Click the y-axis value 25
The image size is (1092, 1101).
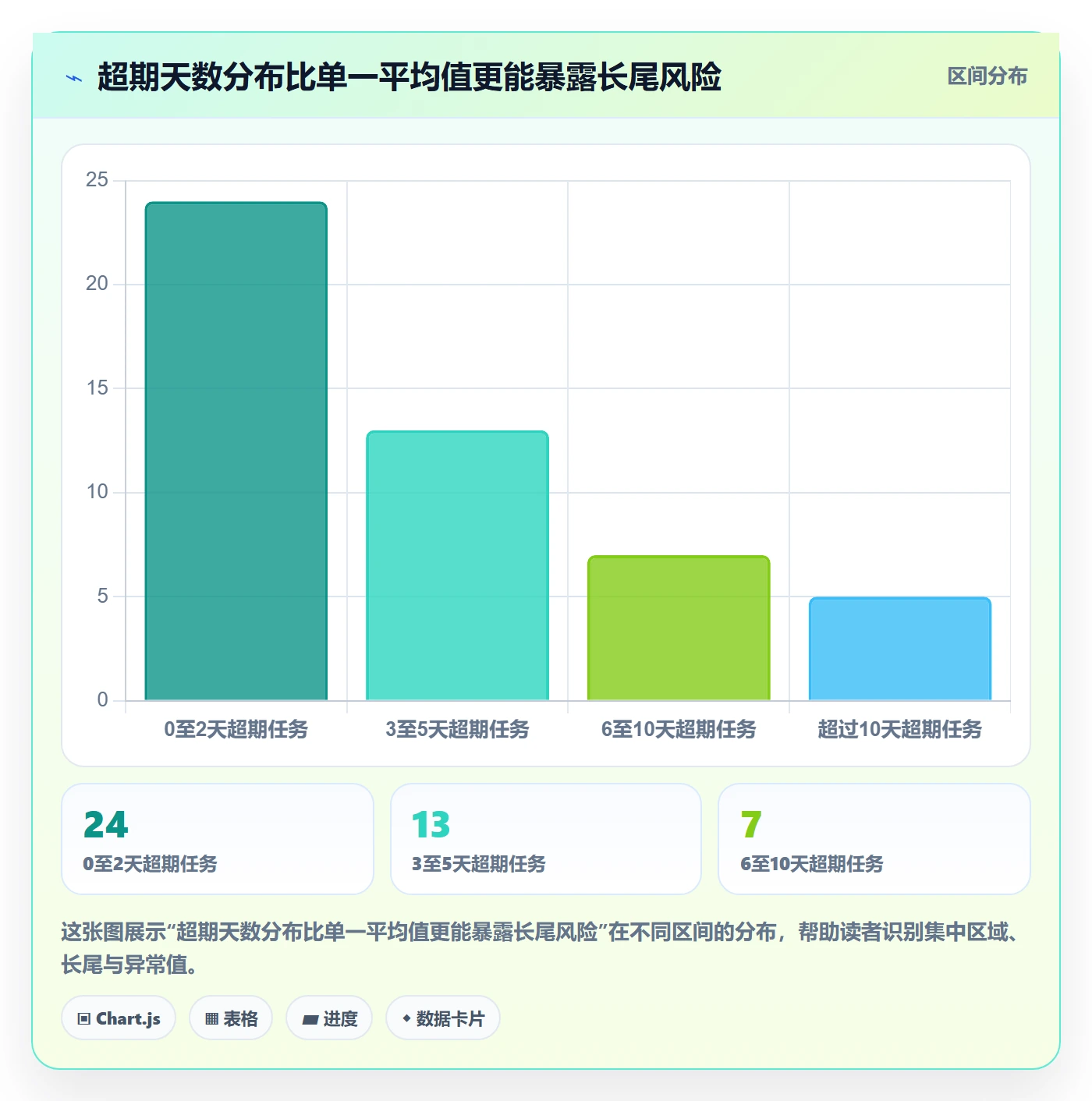(x=97, y=180)
